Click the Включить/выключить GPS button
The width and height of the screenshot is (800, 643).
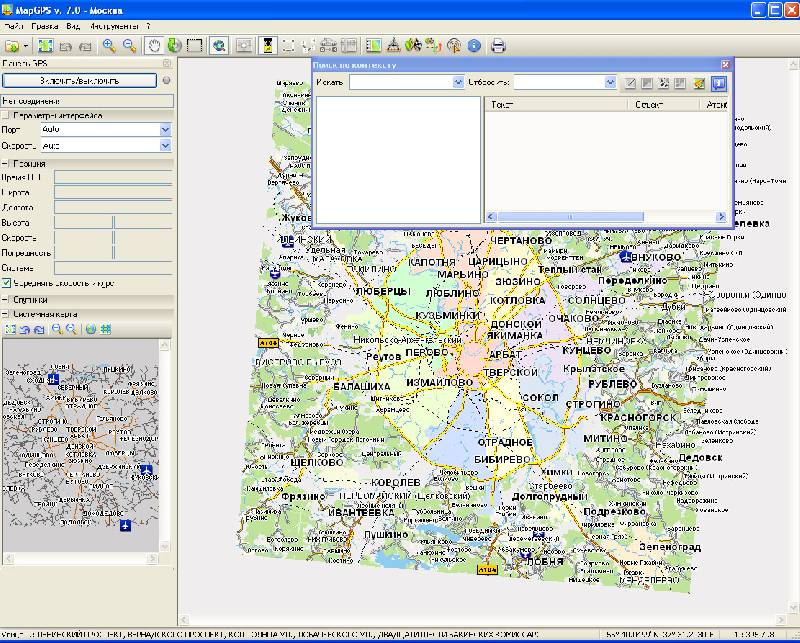(80, 81)
